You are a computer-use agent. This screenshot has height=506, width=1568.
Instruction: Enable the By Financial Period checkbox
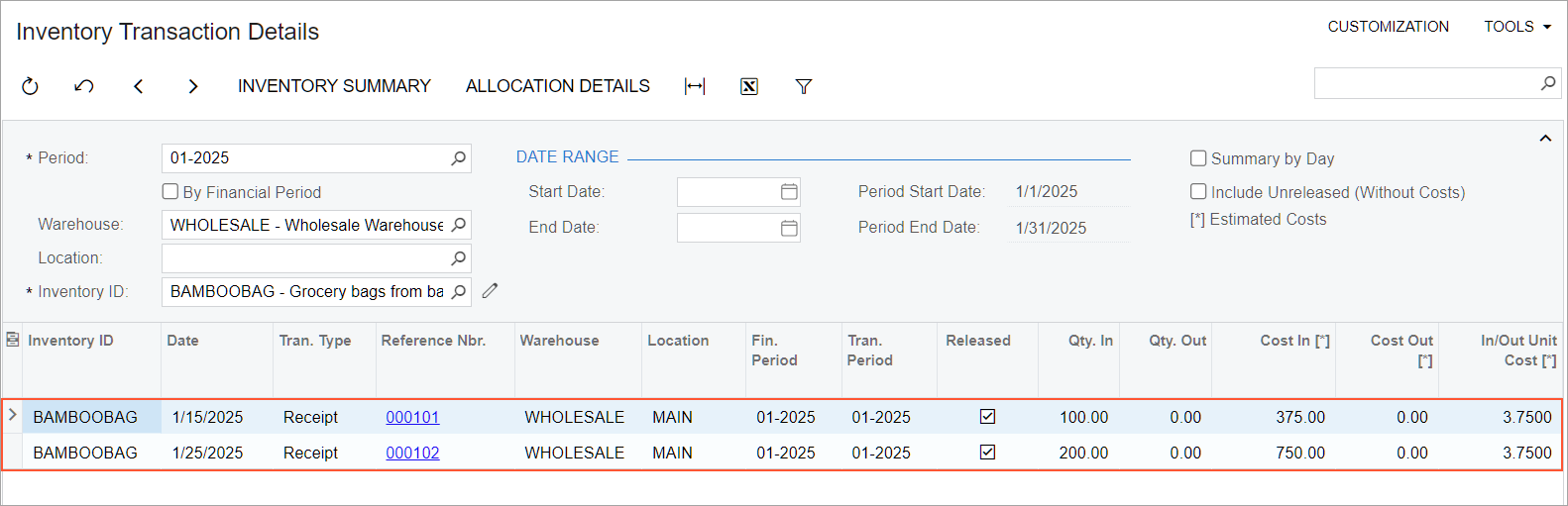[170, 192]
